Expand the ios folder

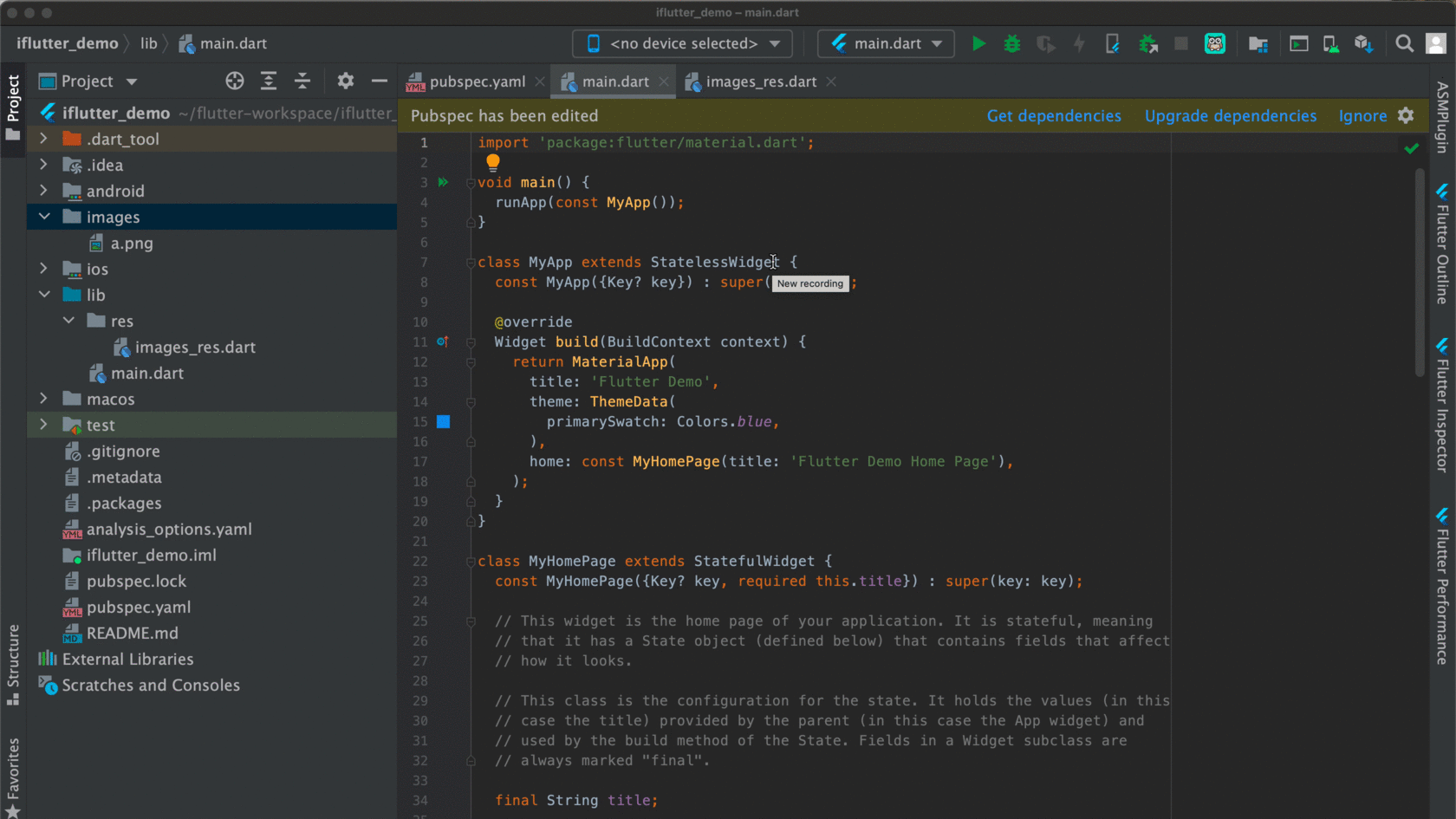tap(43, 269)
